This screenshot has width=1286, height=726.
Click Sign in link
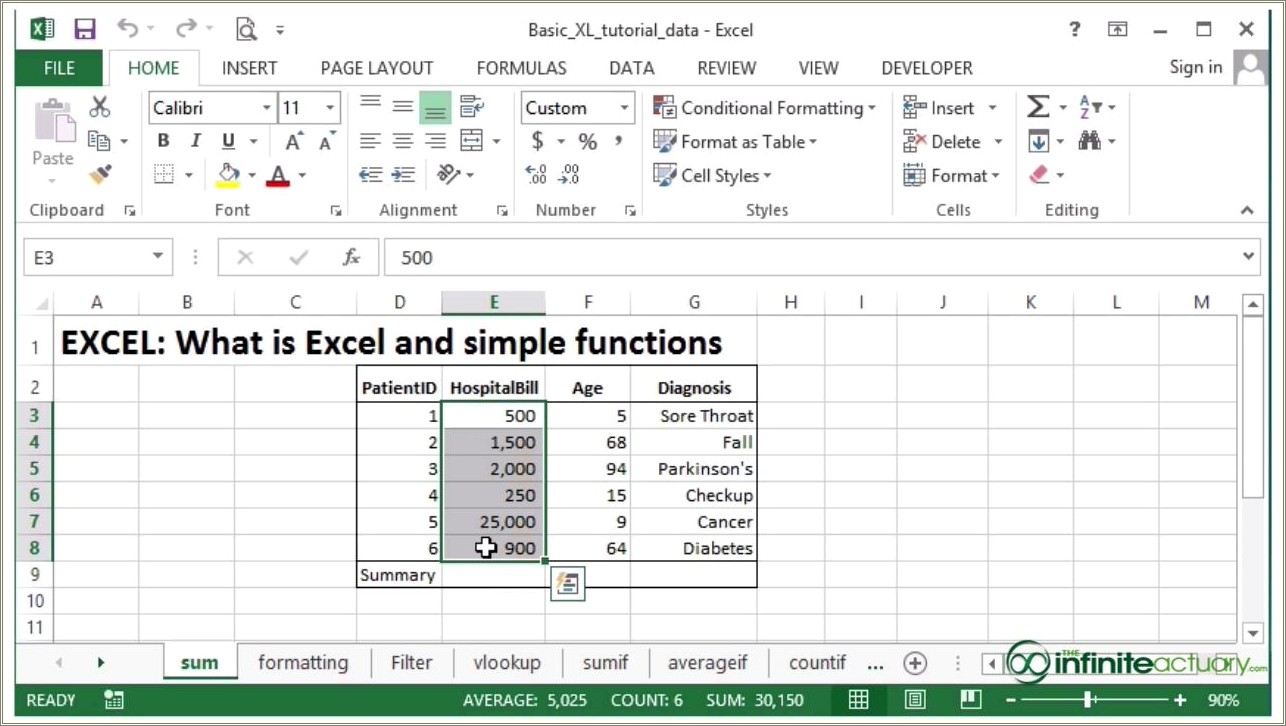1196,67
